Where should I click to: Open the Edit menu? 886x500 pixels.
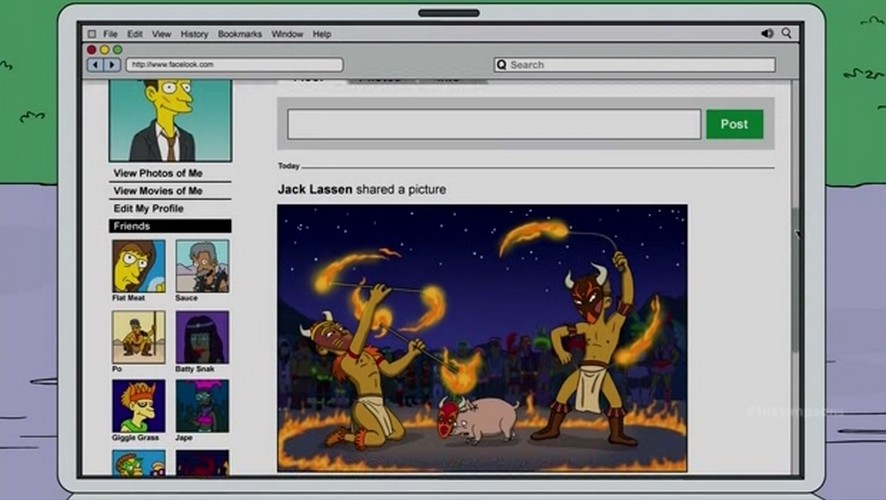click(x=134, y=34)
